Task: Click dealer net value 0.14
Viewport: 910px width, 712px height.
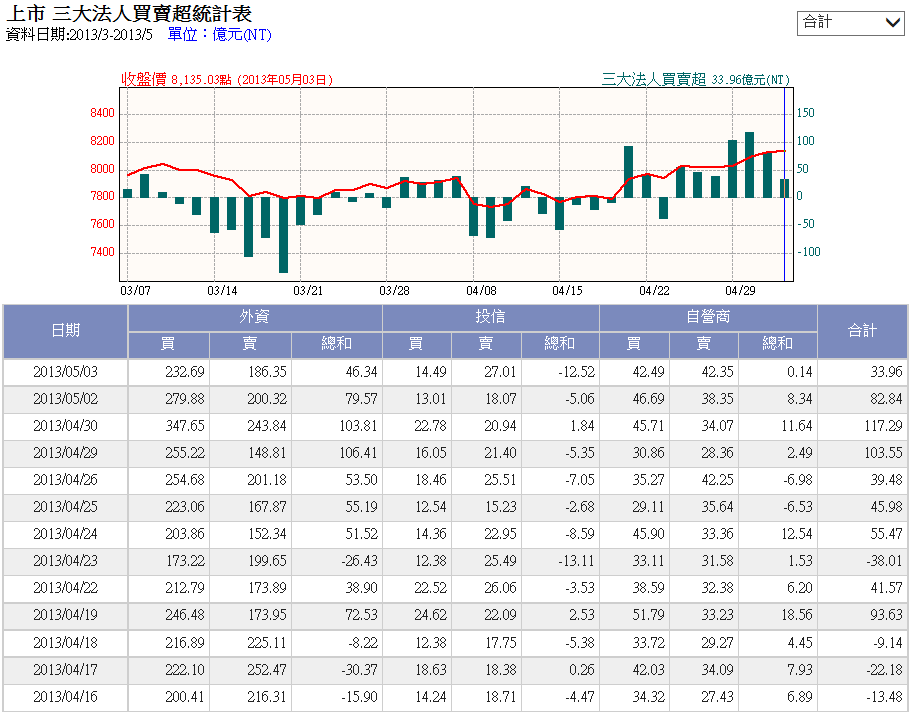Action: pyautogui.click(x=800, y=372)
